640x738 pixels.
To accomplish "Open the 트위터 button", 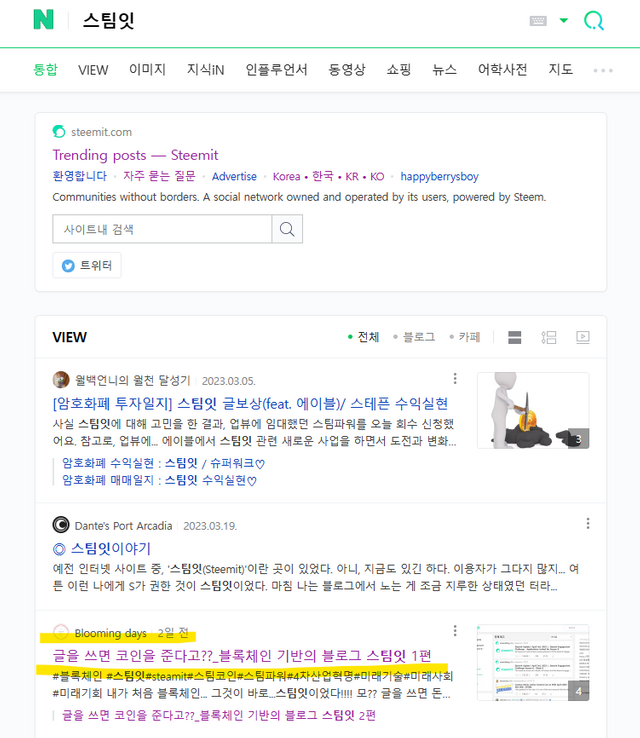I will coord(87,265).
